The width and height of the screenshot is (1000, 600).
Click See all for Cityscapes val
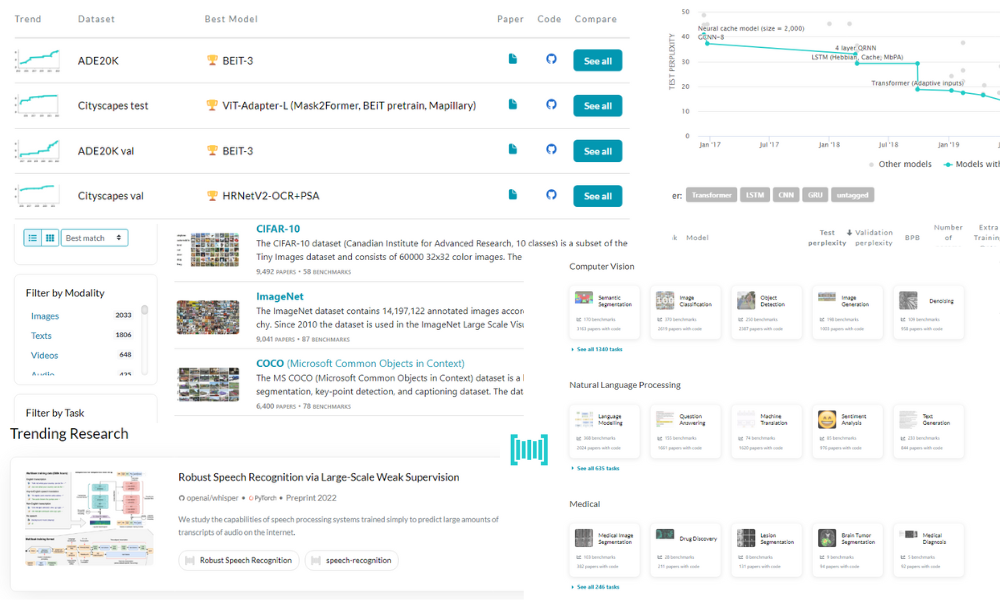[x=598, y=196]
